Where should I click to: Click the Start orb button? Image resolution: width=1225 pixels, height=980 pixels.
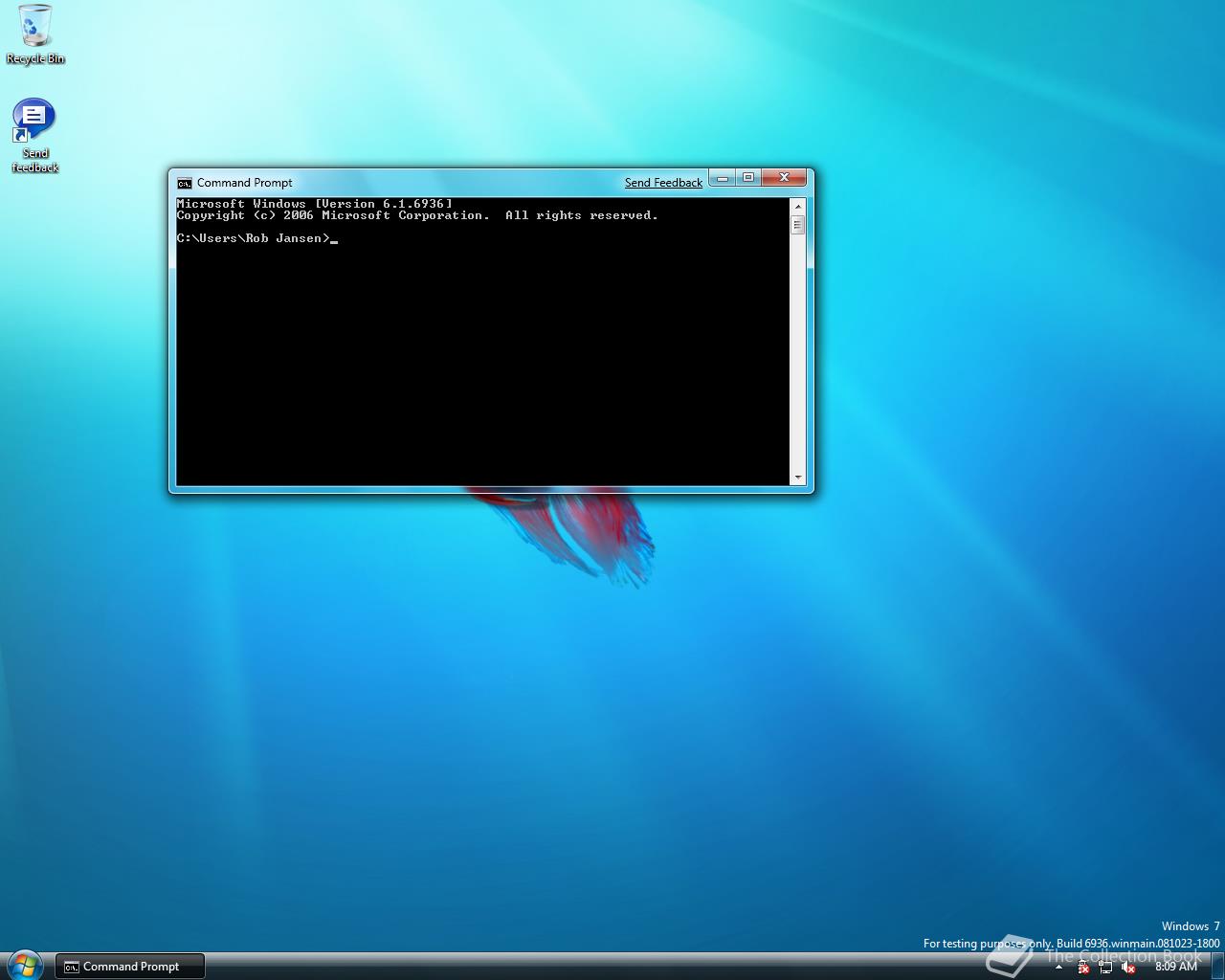click(24, 965)
